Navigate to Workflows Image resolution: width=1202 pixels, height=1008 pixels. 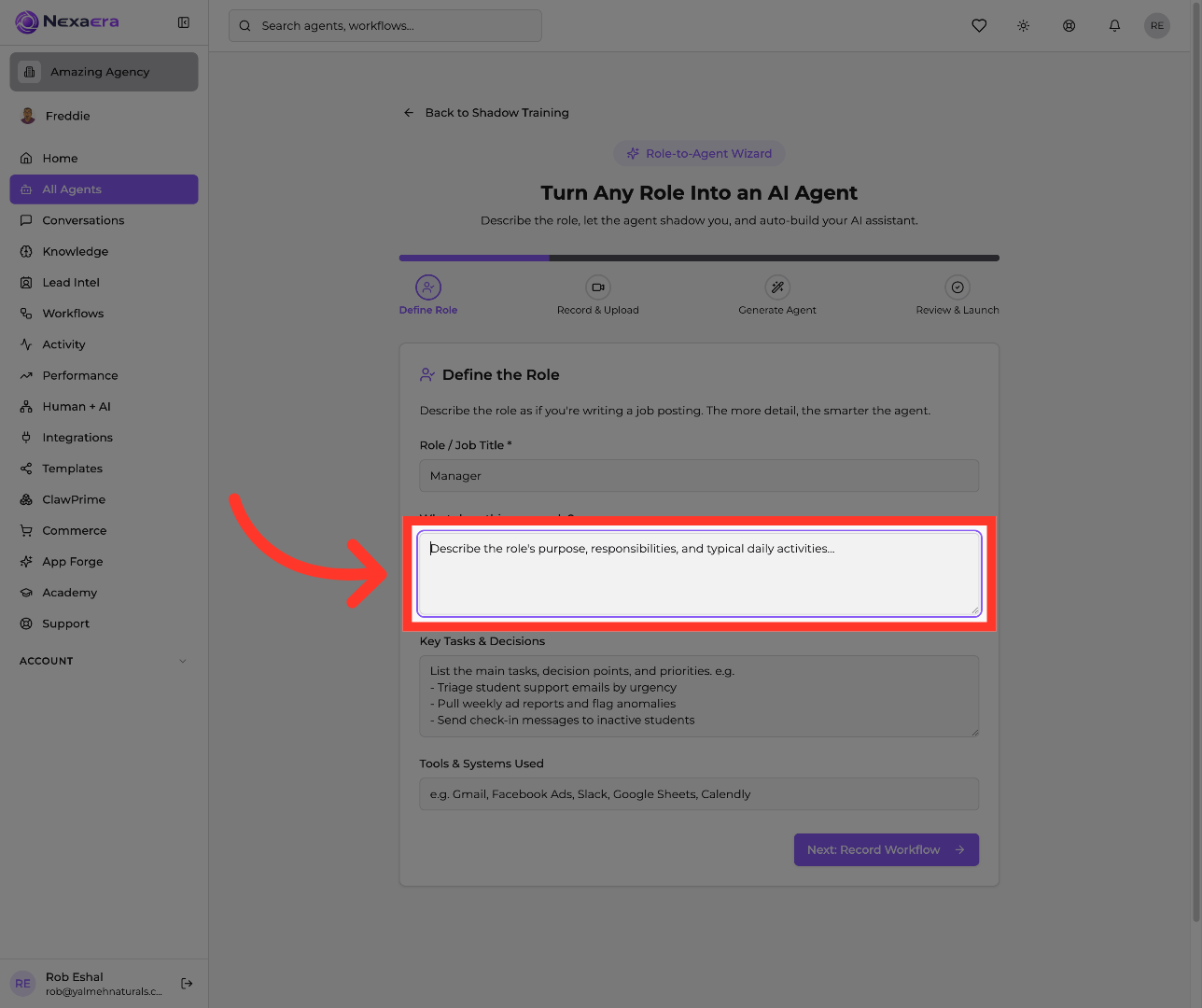tap(104, 314)
